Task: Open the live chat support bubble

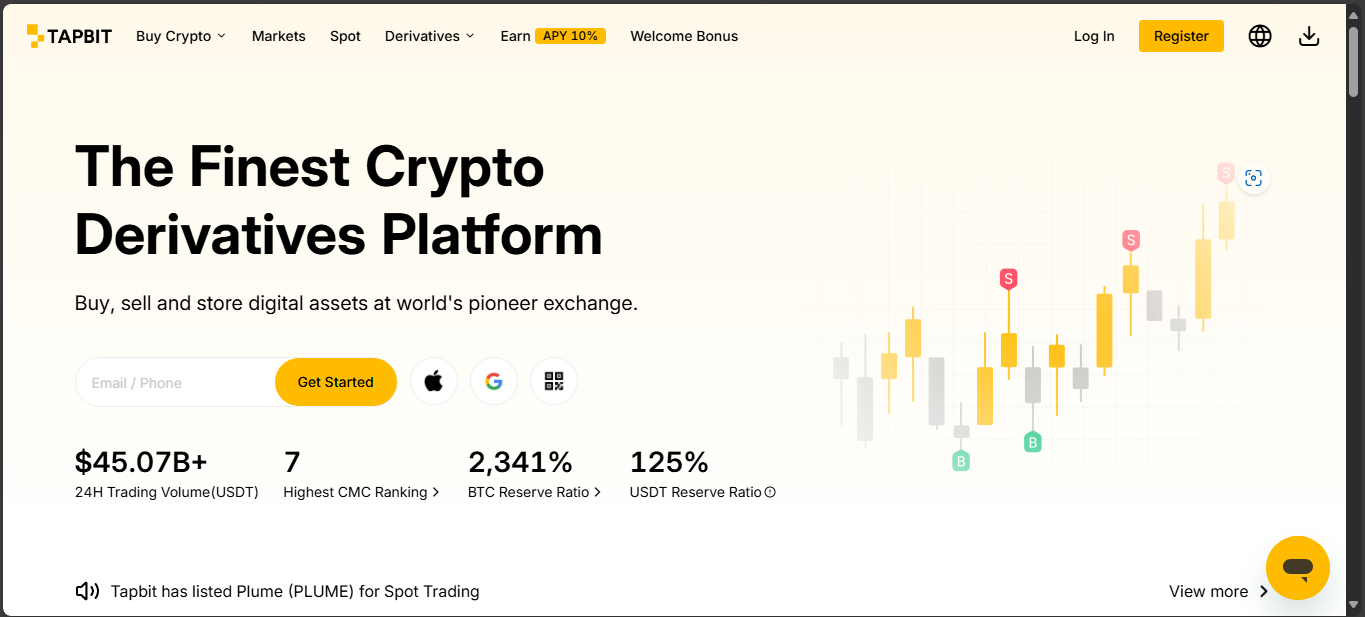Action: coord(1297,568)
